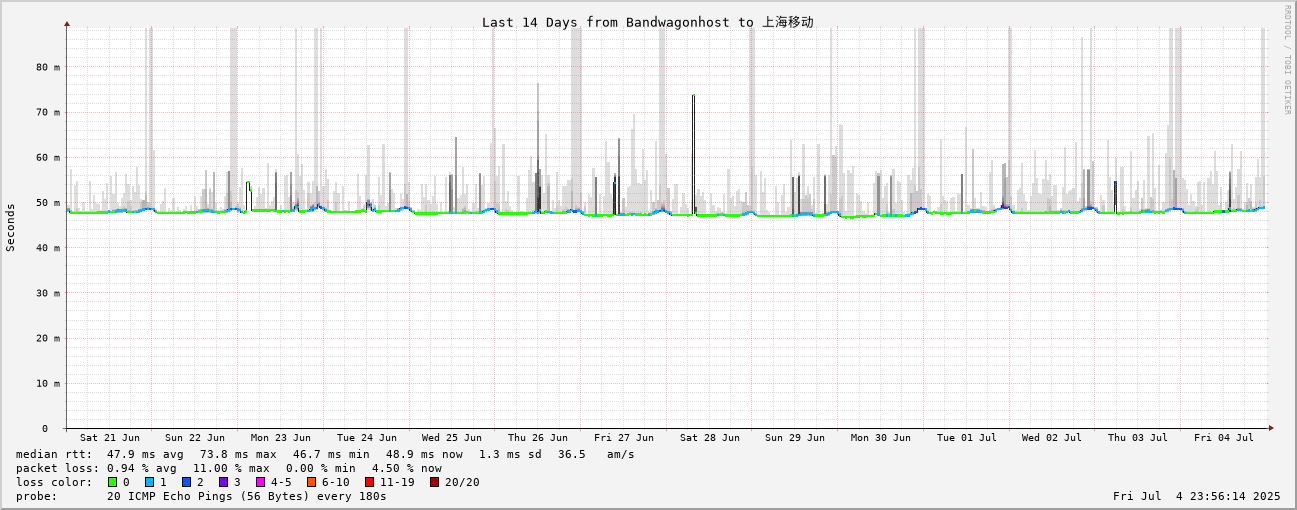Click the 'Seconds' vertical axis label
The width and height of the screenshot is (1297, 510).
11,228
